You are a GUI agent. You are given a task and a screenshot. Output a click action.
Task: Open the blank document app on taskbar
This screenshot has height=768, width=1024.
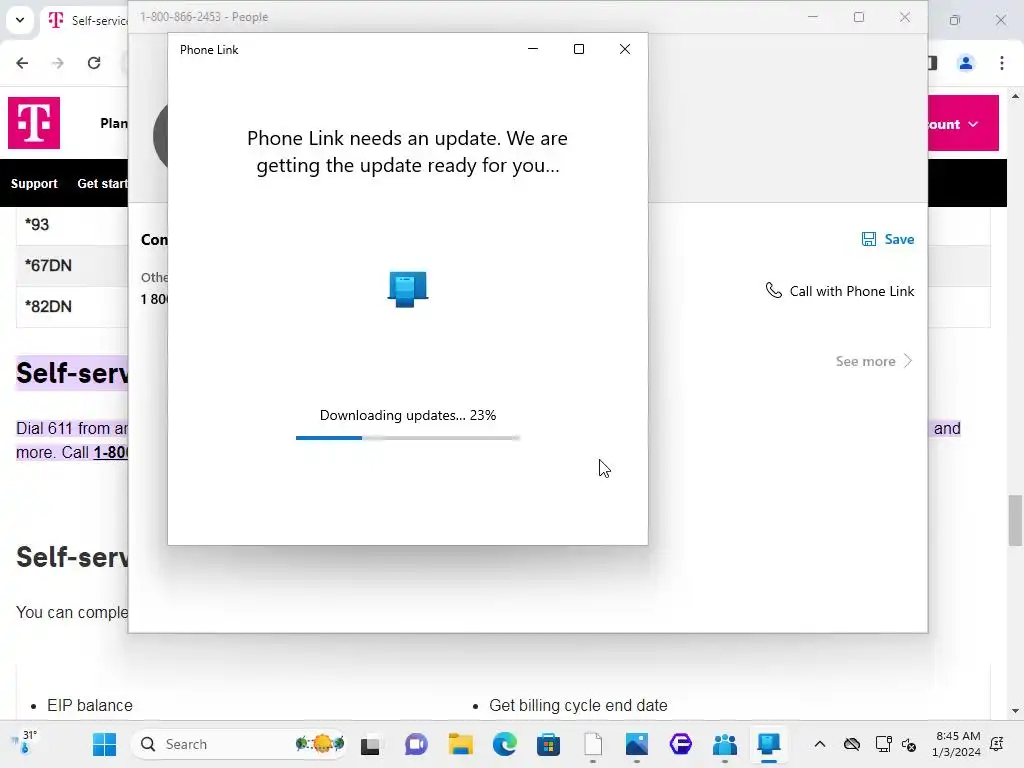(x=593, y=744)
